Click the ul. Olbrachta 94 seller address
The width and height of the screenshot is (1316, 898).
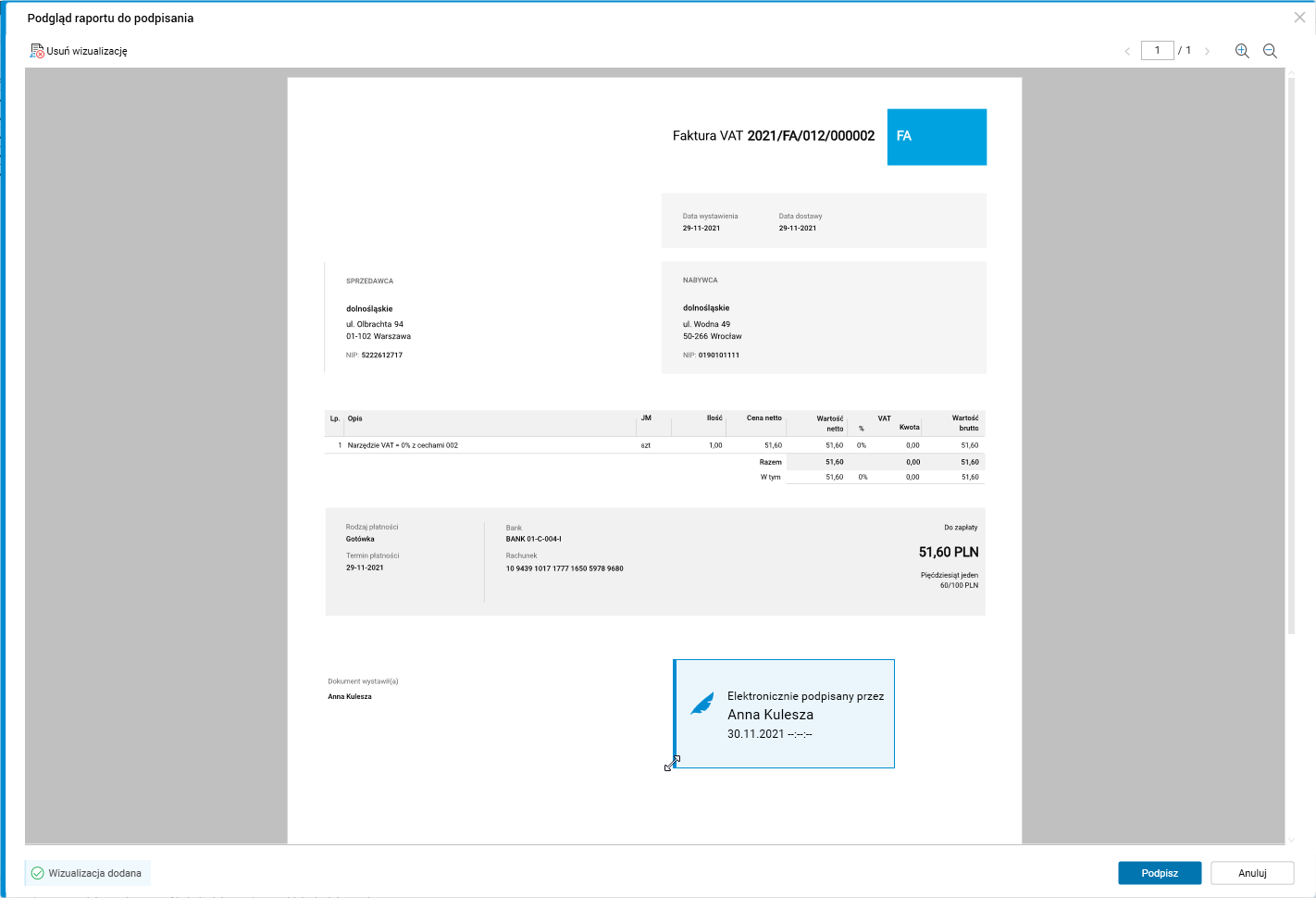[x=375, y=325]
